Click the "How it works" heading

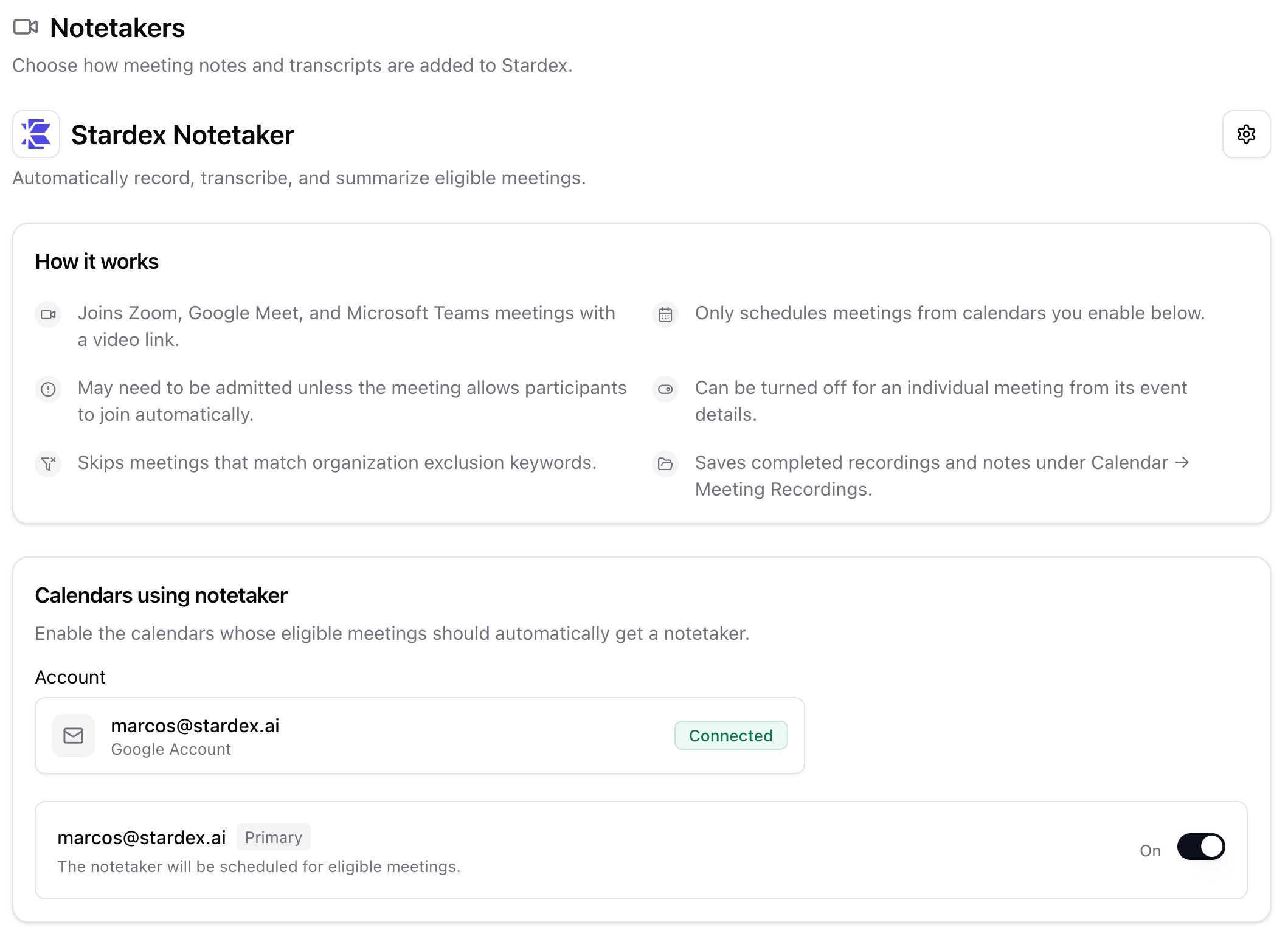(97, 262)
